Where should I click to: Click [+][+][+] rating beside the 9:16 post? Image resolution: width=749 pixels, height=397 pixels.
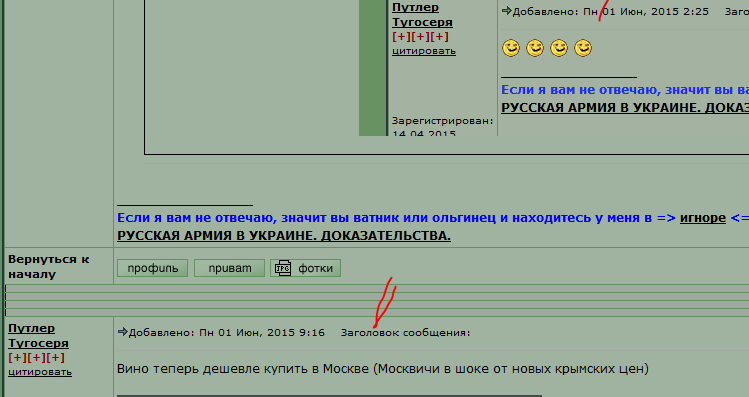pos(36,357)
